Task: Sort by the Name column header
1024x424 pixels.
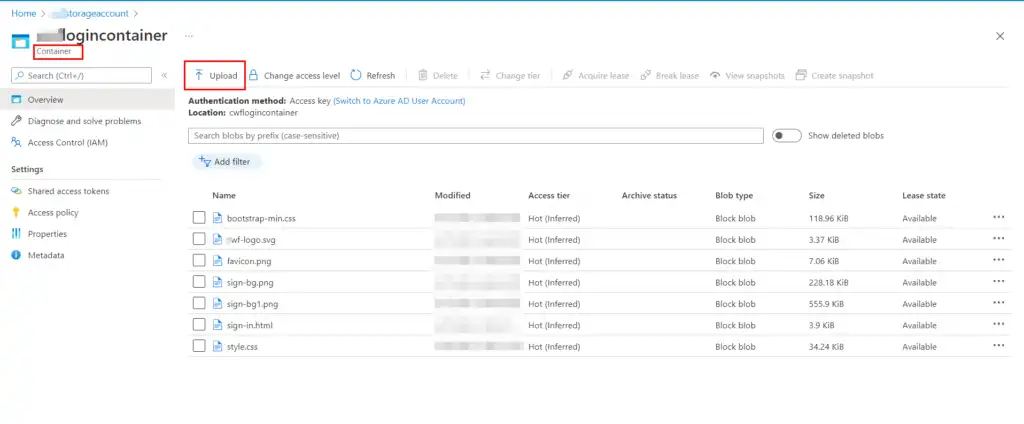Action: [224, 195]
